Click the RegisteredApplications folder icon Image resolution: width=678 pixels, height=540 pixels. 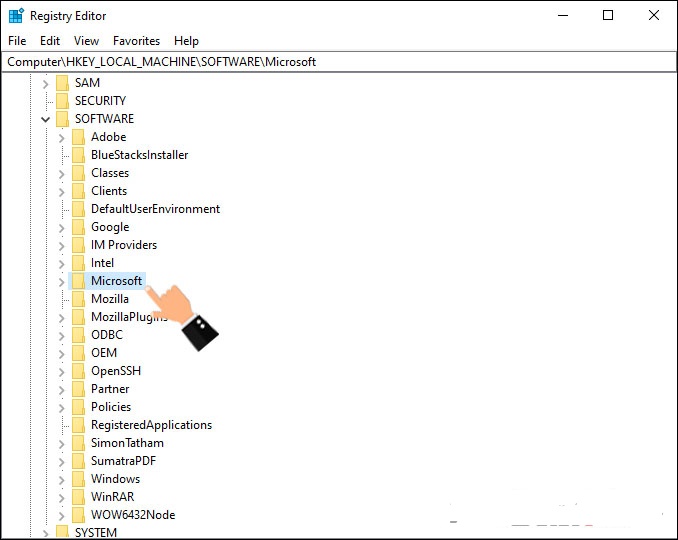point(78,425)
